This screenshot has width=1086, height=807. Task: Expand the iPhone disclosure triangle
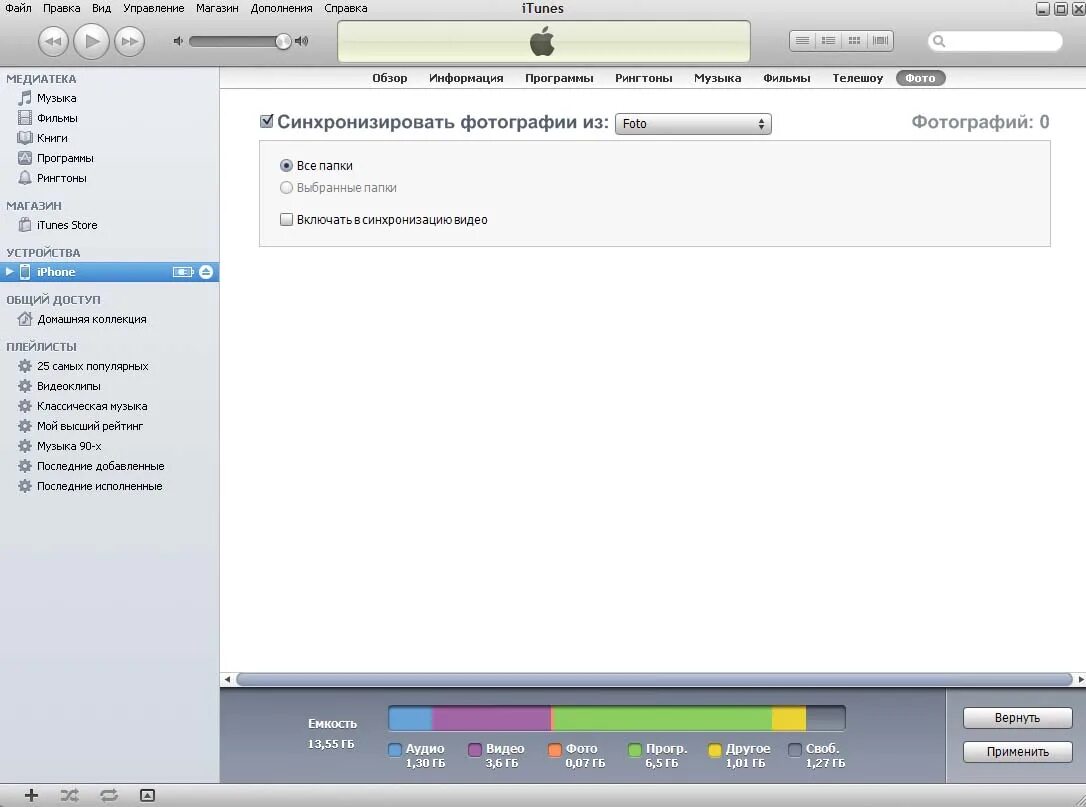point(9,272)
